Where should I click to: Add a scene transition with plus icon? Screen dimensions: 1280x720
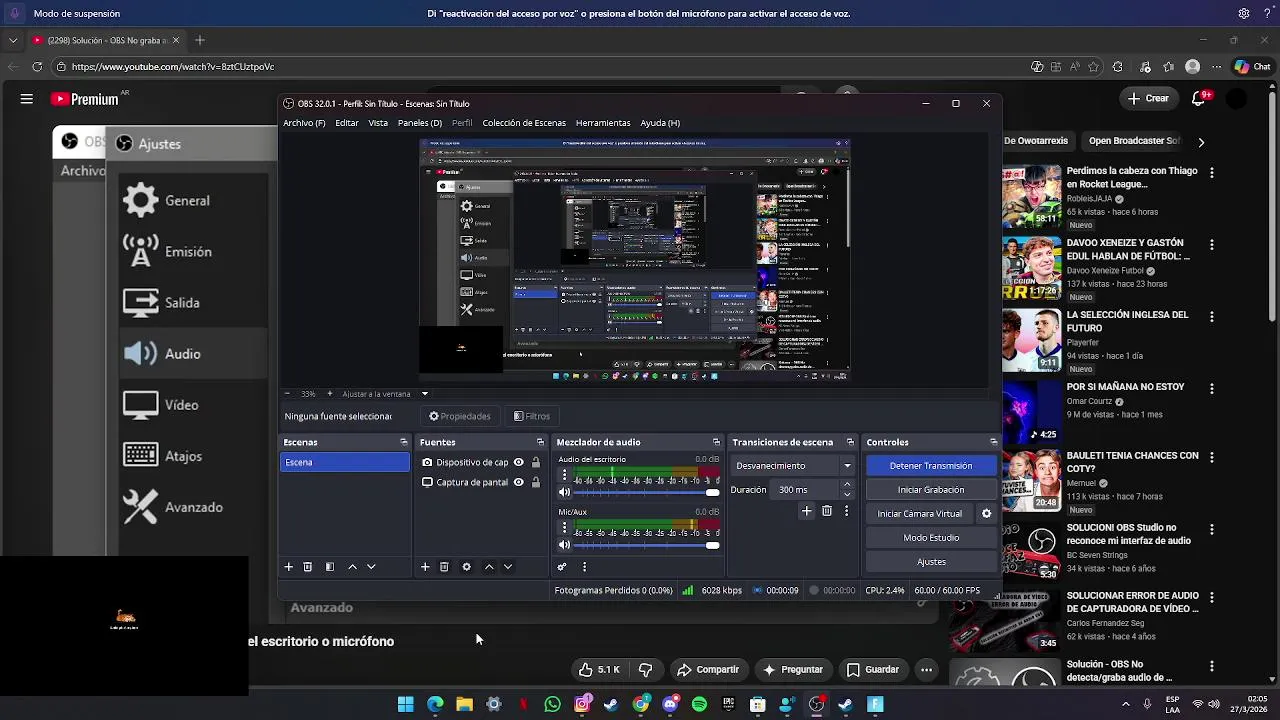(x=807, y=511)
